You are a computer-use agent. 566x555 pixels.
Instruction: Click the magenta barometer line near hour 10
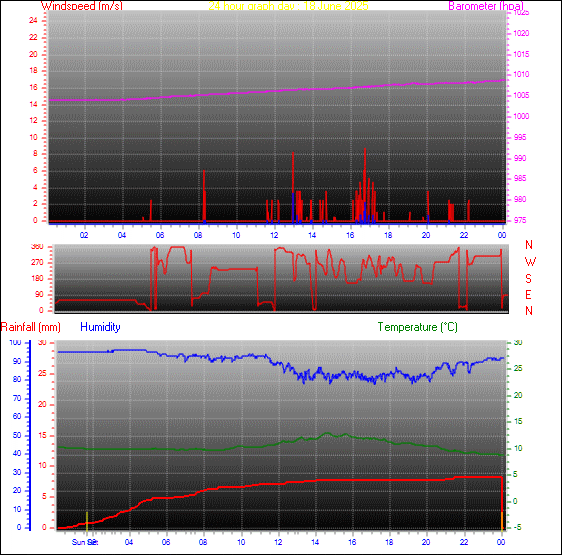coord(236,93)
